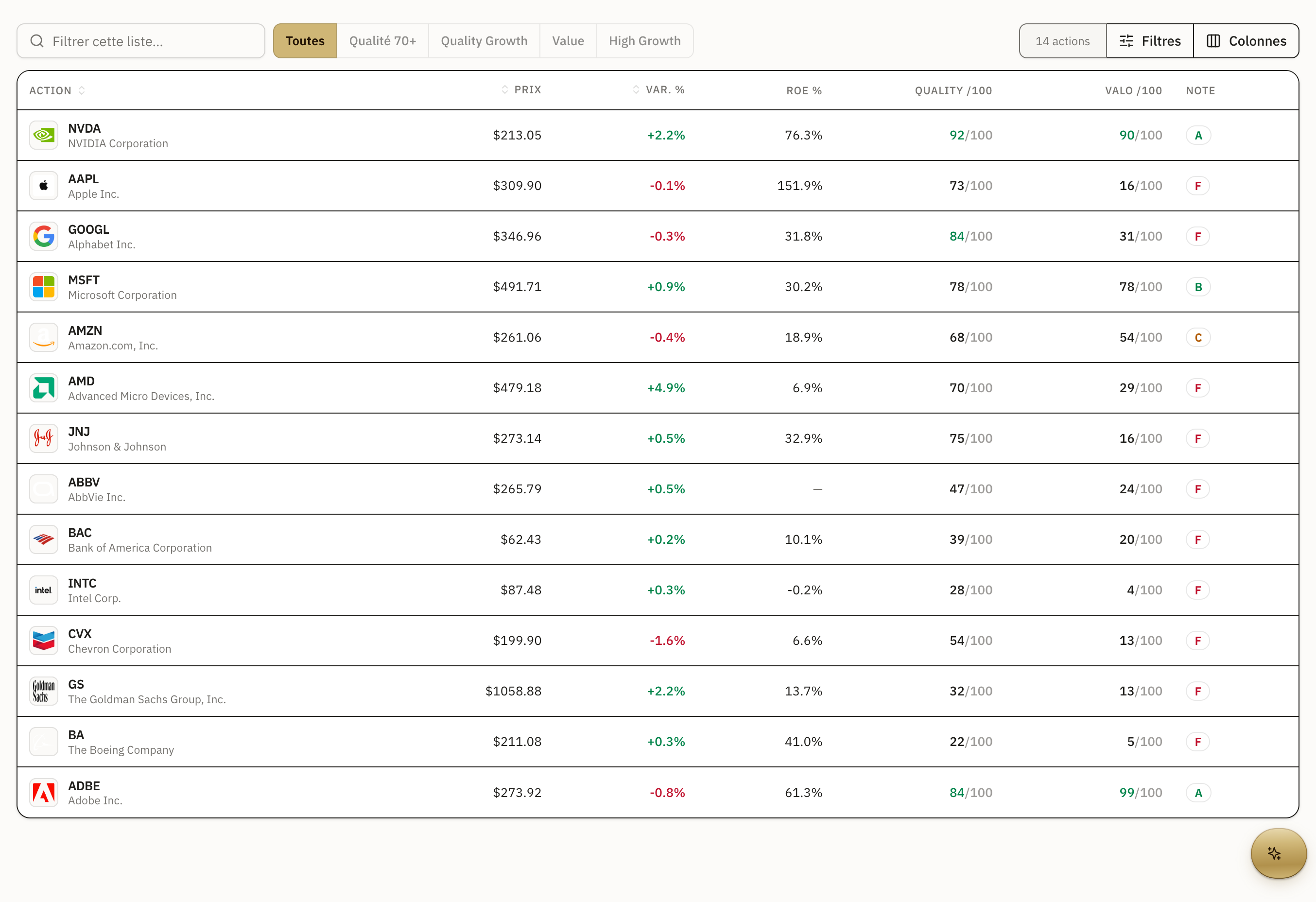1316x902 pixels.
Task: Click the Microsoft logo icon
Action: coord(44,287)
